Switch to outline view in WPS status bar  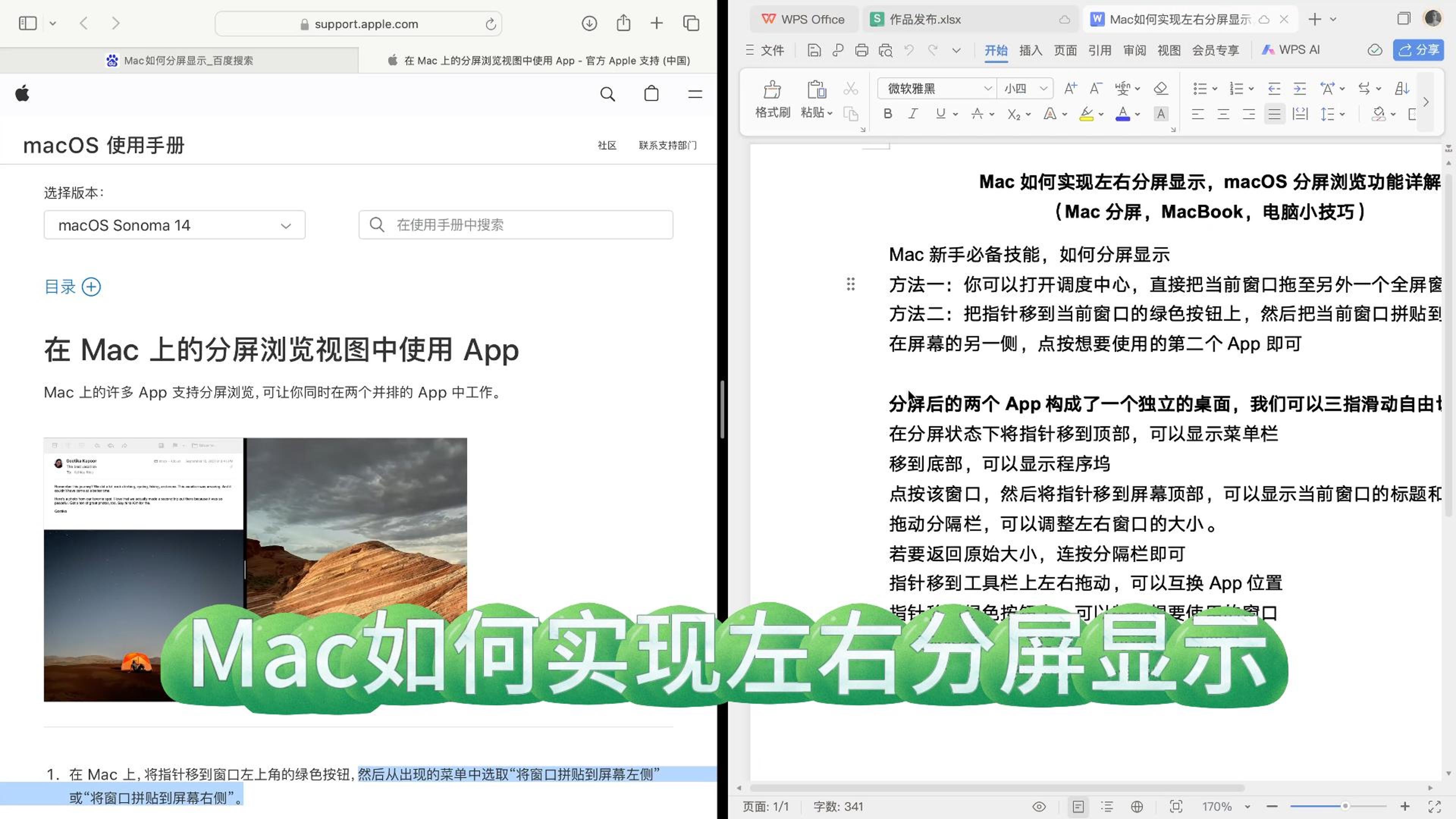pos(1107,806)
